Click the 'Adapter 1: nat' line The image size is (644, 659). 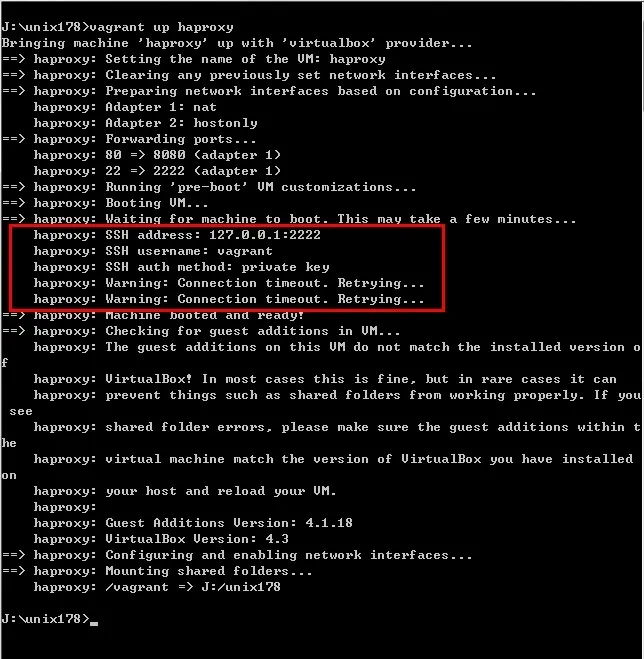click(125, 107)
